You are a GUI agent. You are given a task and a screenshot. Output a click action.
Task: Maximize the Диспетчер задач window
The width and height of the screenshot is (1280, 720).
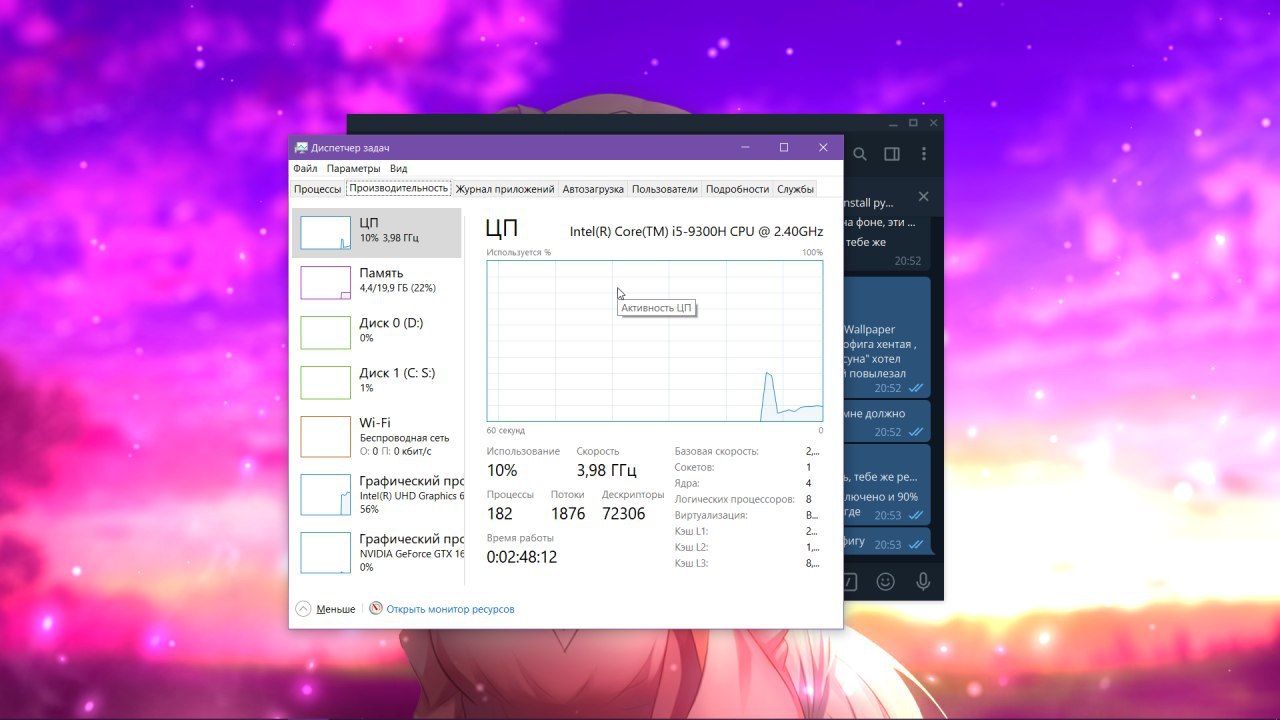(784, 147)
